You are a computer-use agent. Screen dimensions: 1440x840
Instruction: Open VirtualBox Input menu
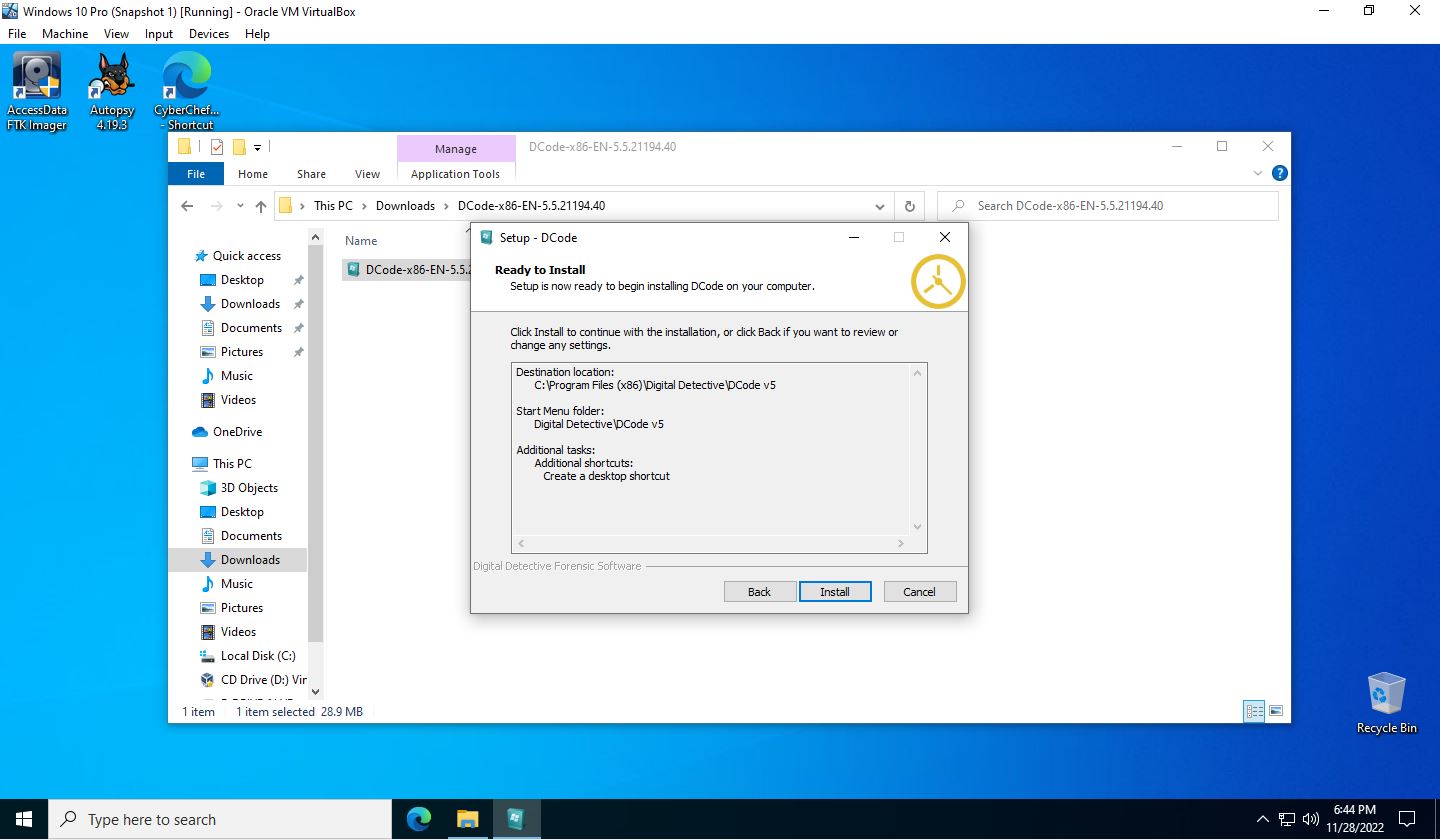(158, 33)
